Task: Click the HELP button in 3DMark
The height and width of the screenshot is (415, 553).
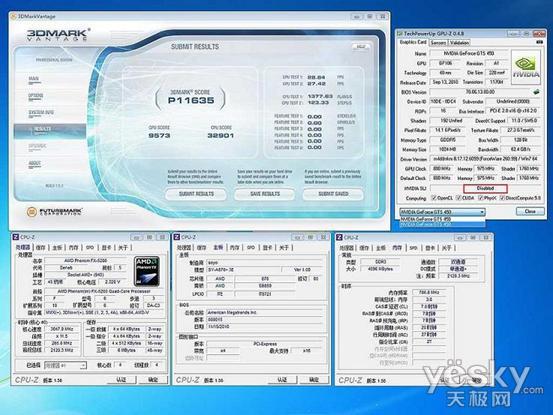Action: click(x=360, y=47)
